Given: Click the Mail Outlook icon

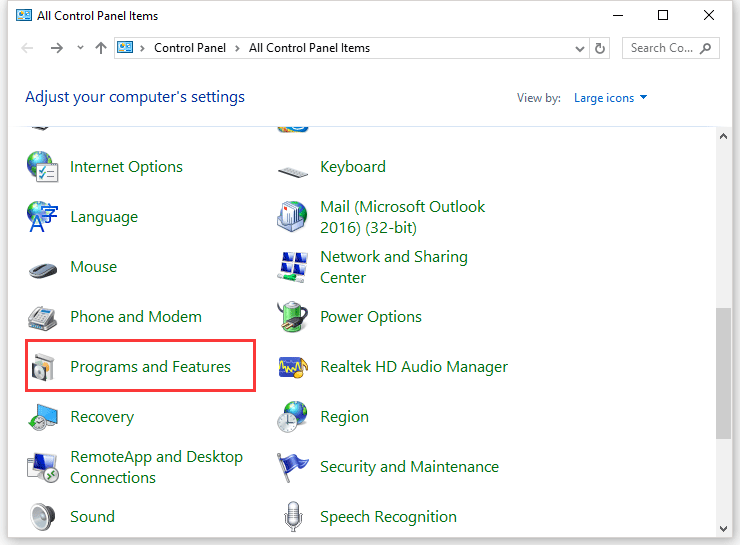Looking at the screenshot, I should pos(293,217).
